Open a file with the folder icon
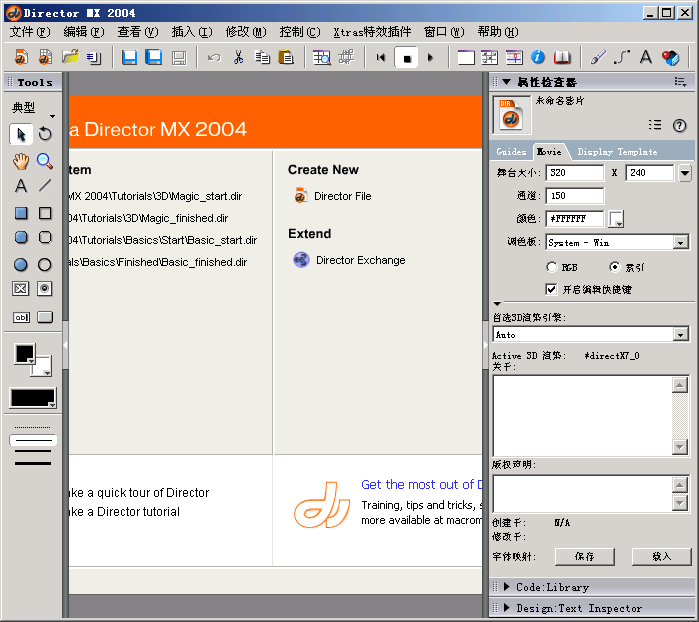The width and height of the screenshot is (699, 622). coord(70,58)
